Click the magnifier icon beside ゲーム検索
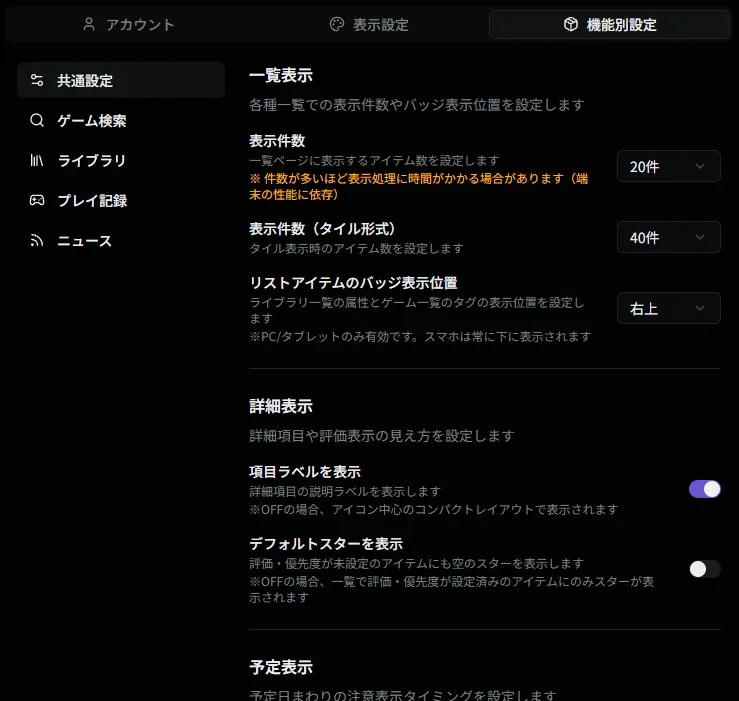This screenshot has width=739, height=701. pyautogui.click(x=37, y=120)
